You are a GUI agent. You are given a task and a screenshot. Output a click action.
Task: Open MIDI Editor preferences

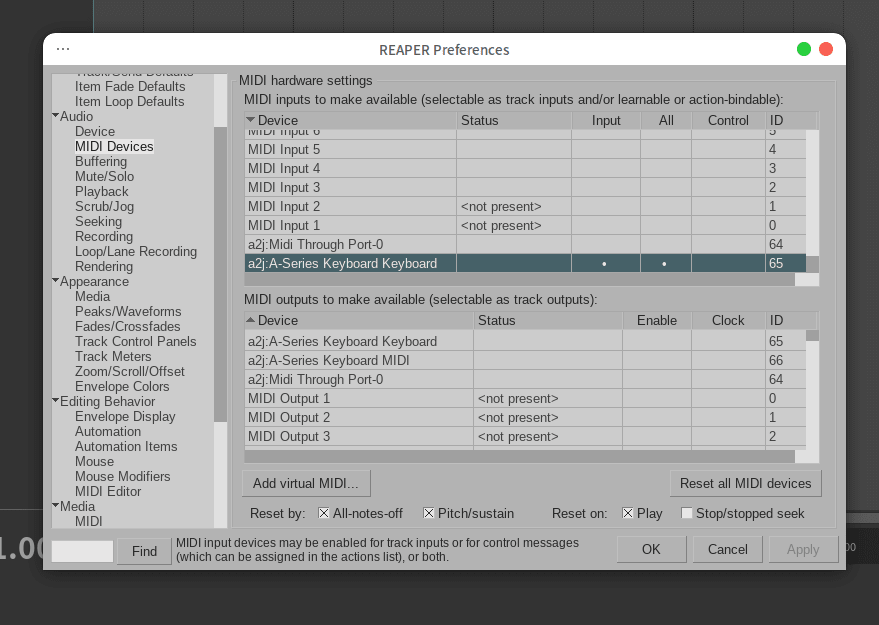[108, 492]
